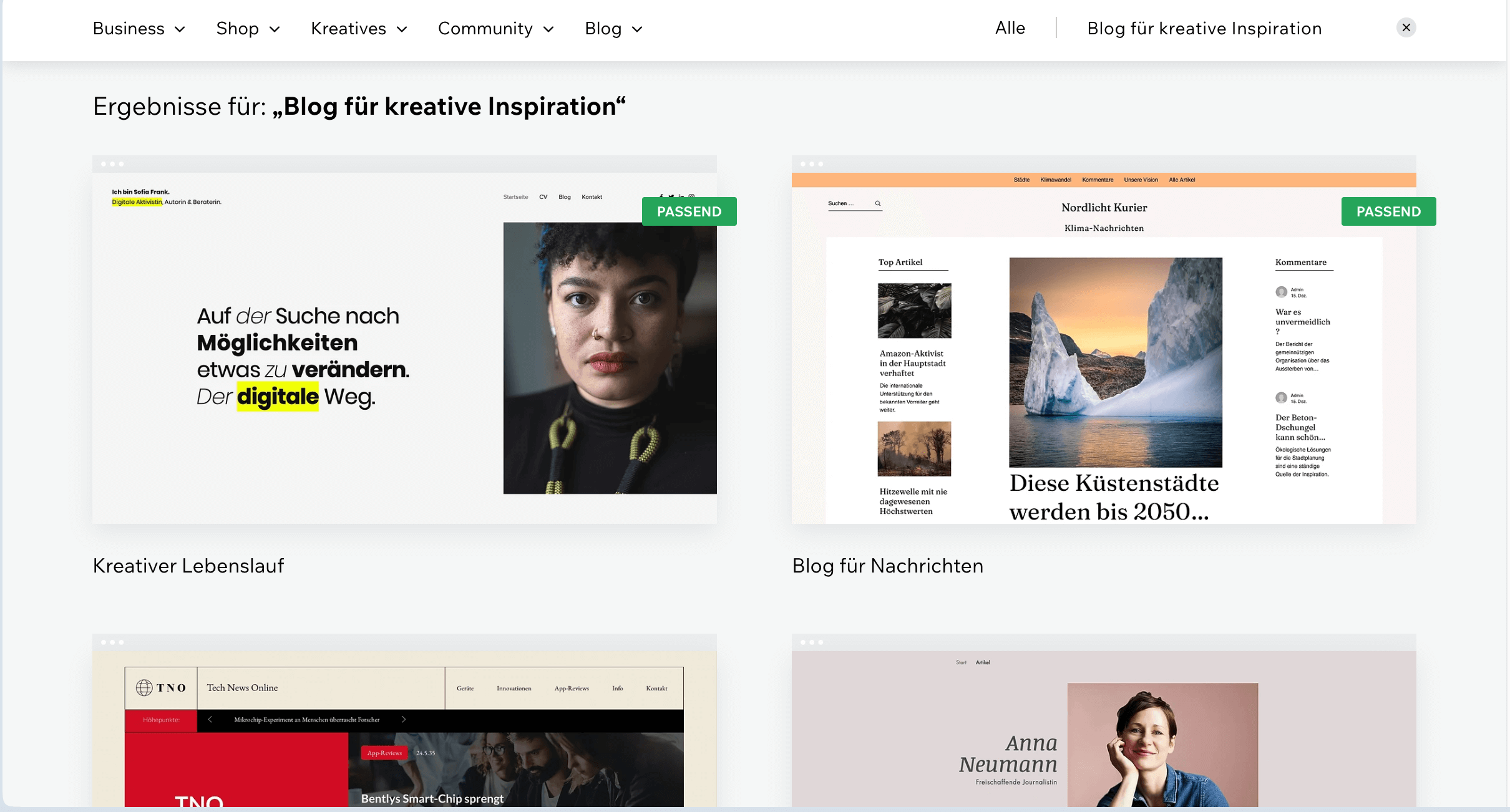1510x812 pixels.
Task: Click the search magnifier in Nordlicht Kurier preview
Action: [877, 203]
